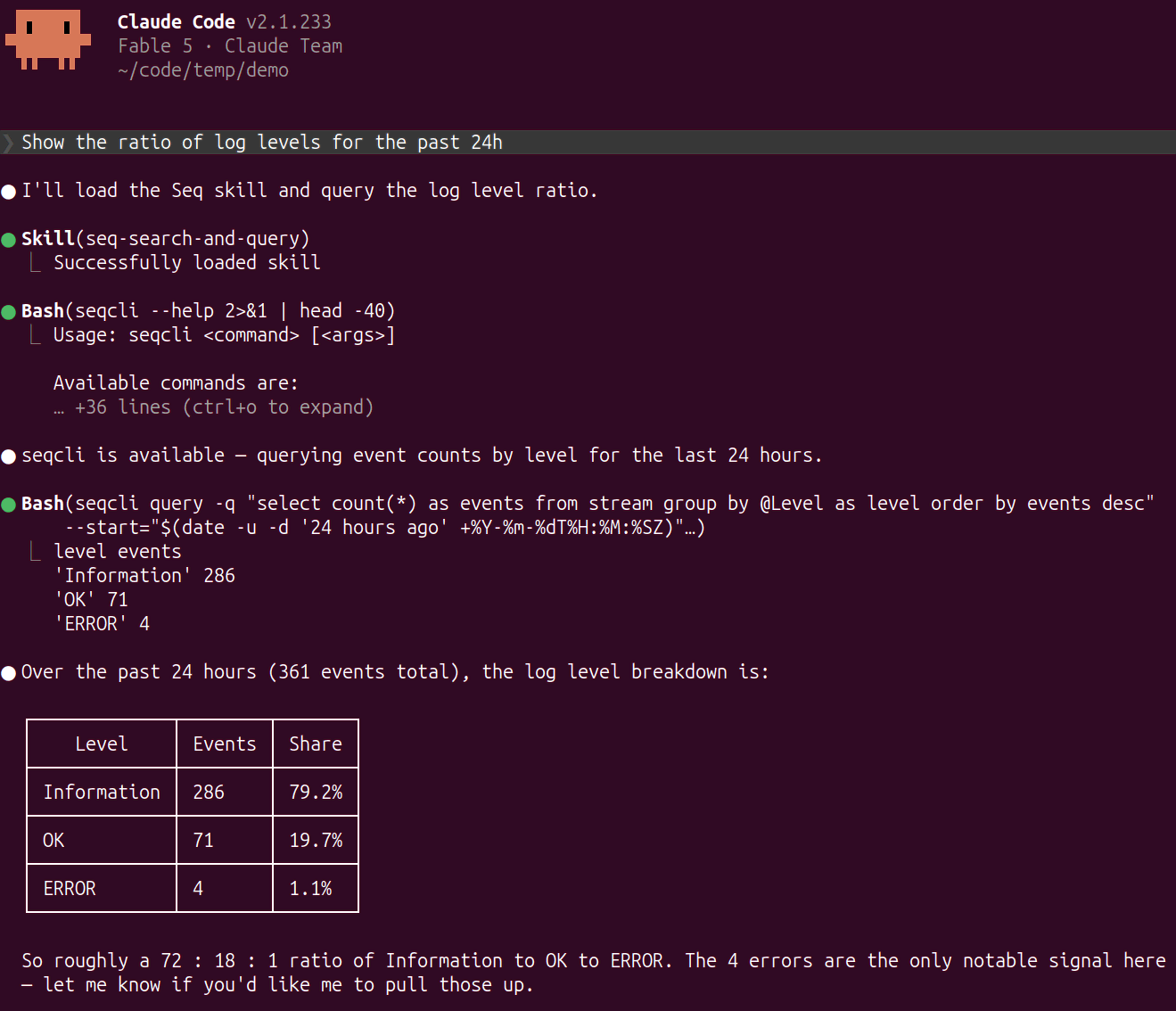Viewport: 1176px width, 1011px height.
Task: Click the "'ERROR' 4" output row
Action: point(102,624)
